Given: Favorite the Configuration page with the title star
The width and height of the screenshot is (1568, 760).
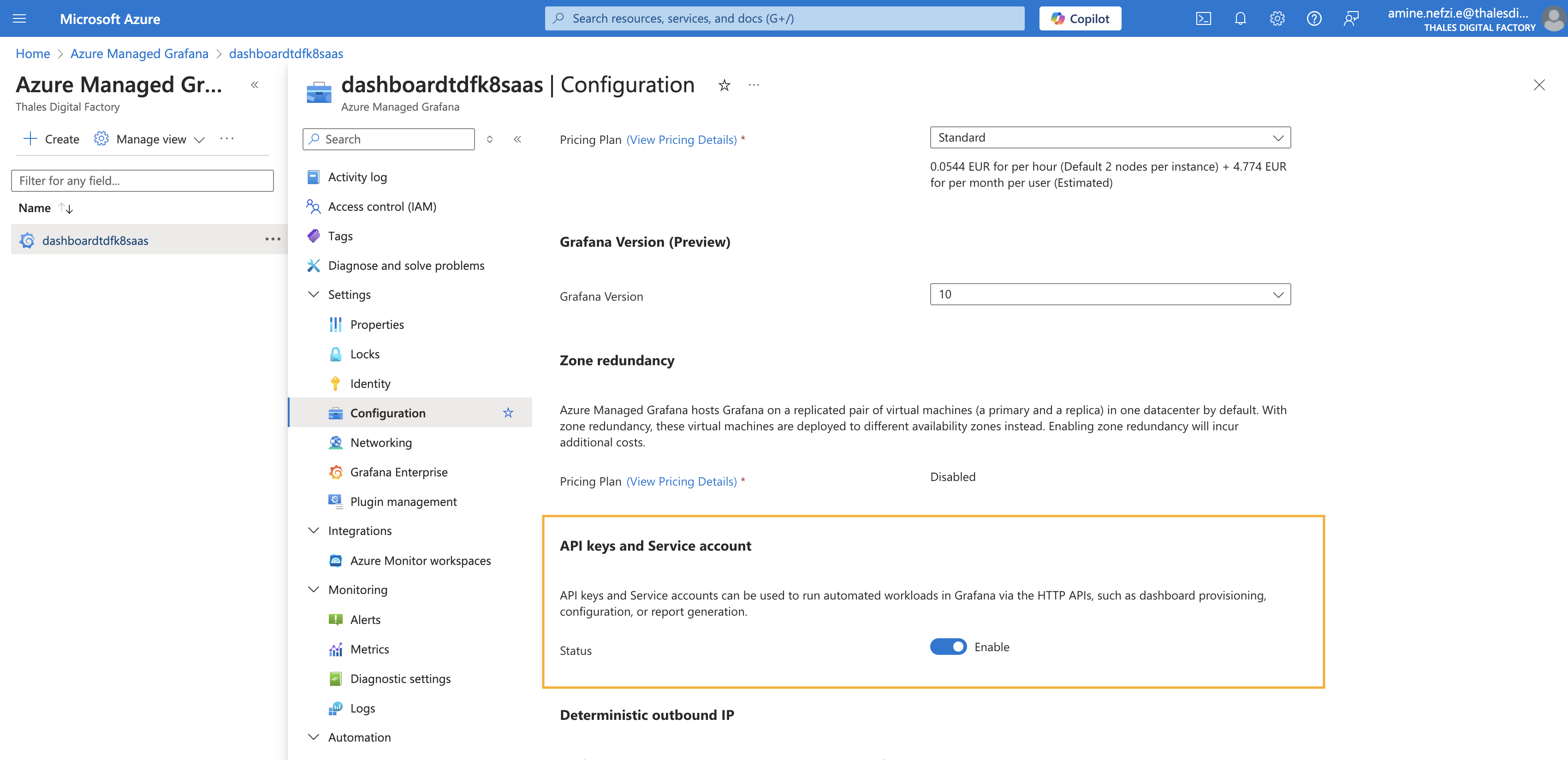Looking at the screenshot, I should pyautogui.click(x=724, y=85).
